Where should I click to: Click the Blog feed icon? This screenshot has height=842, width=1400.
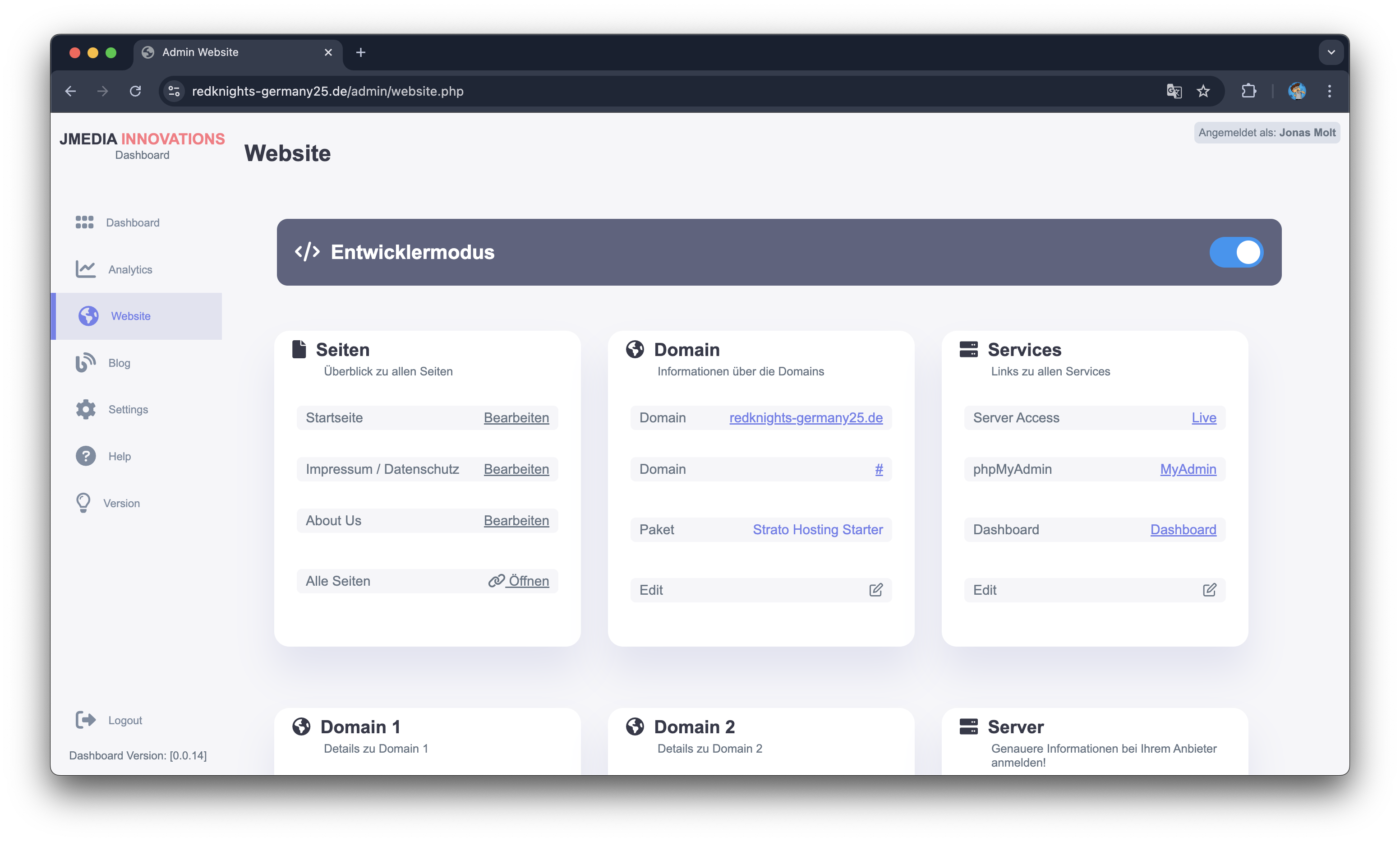click(86, 362)
